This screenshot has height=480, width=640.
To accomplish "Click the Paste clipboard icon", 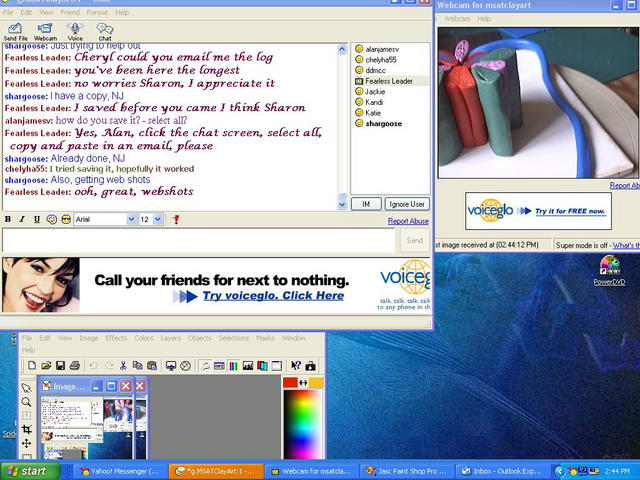I will click(152, 366).
